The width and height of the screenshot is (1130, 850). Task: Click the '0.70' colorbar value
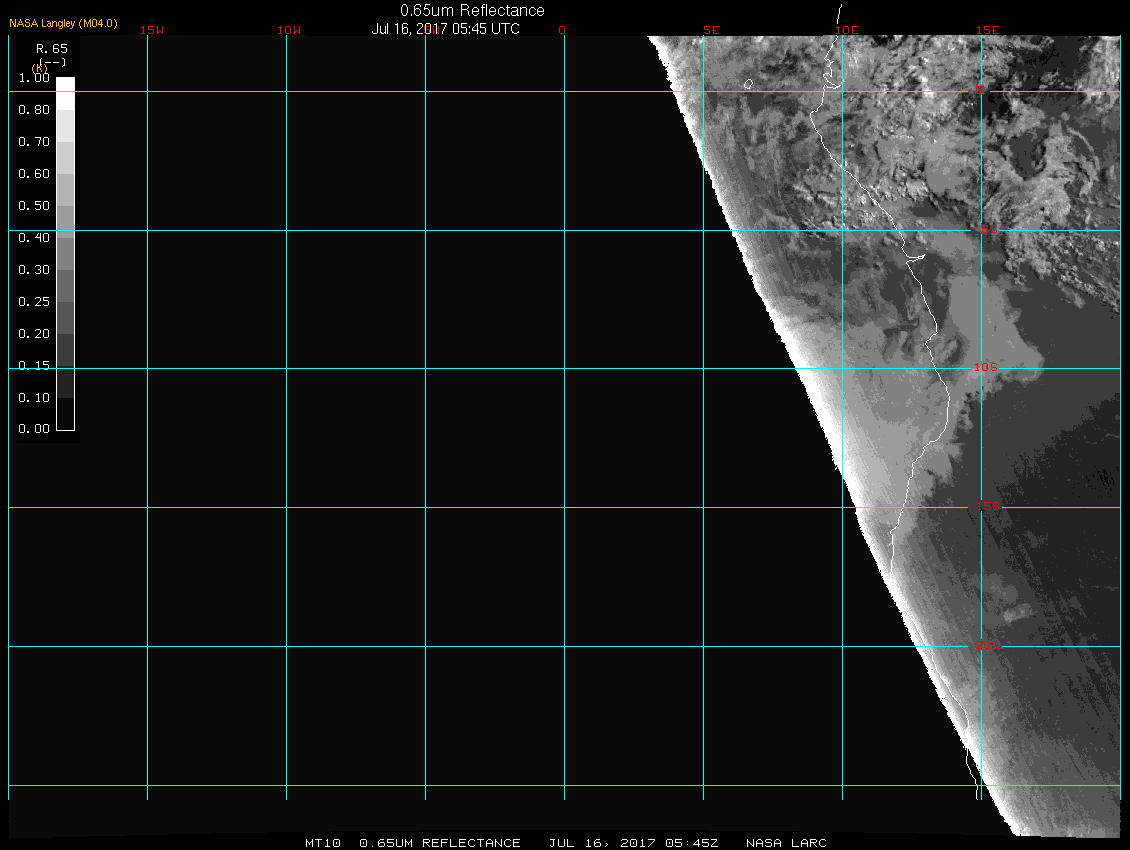tap(34, 141)
